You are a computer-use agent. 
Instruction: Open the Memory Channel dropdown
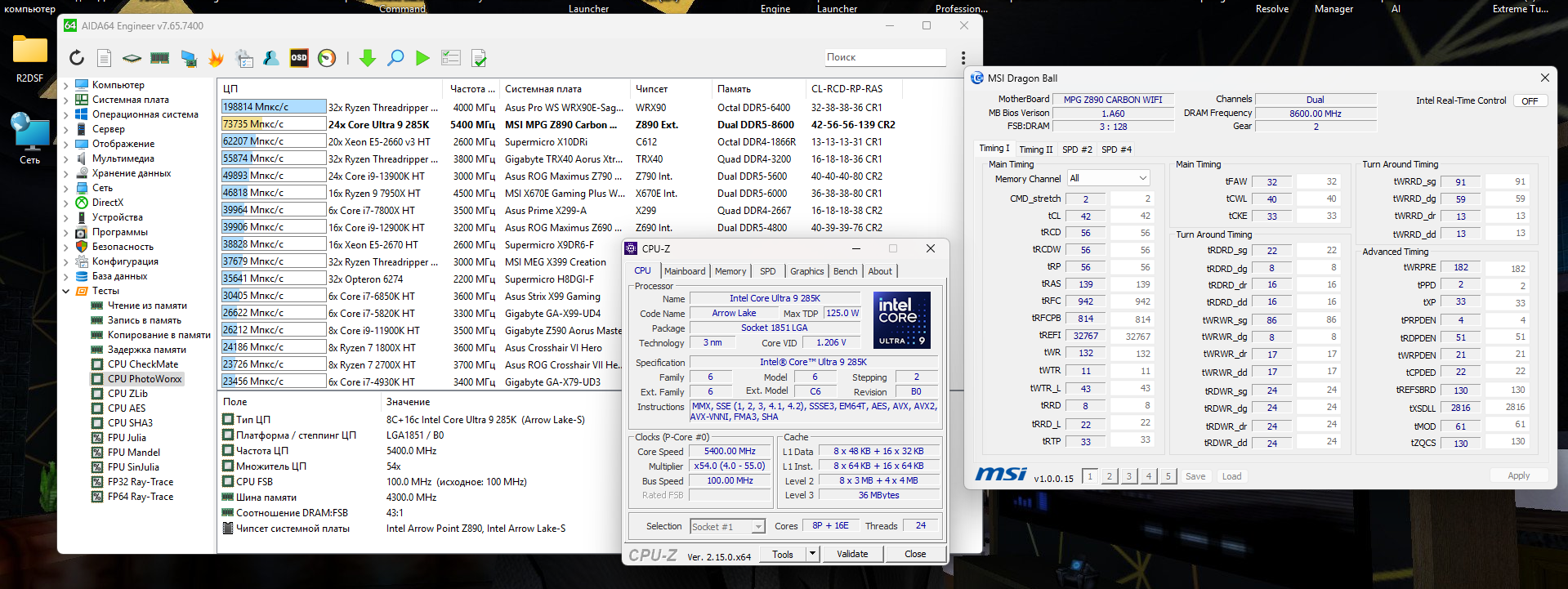click(1108, 178)
